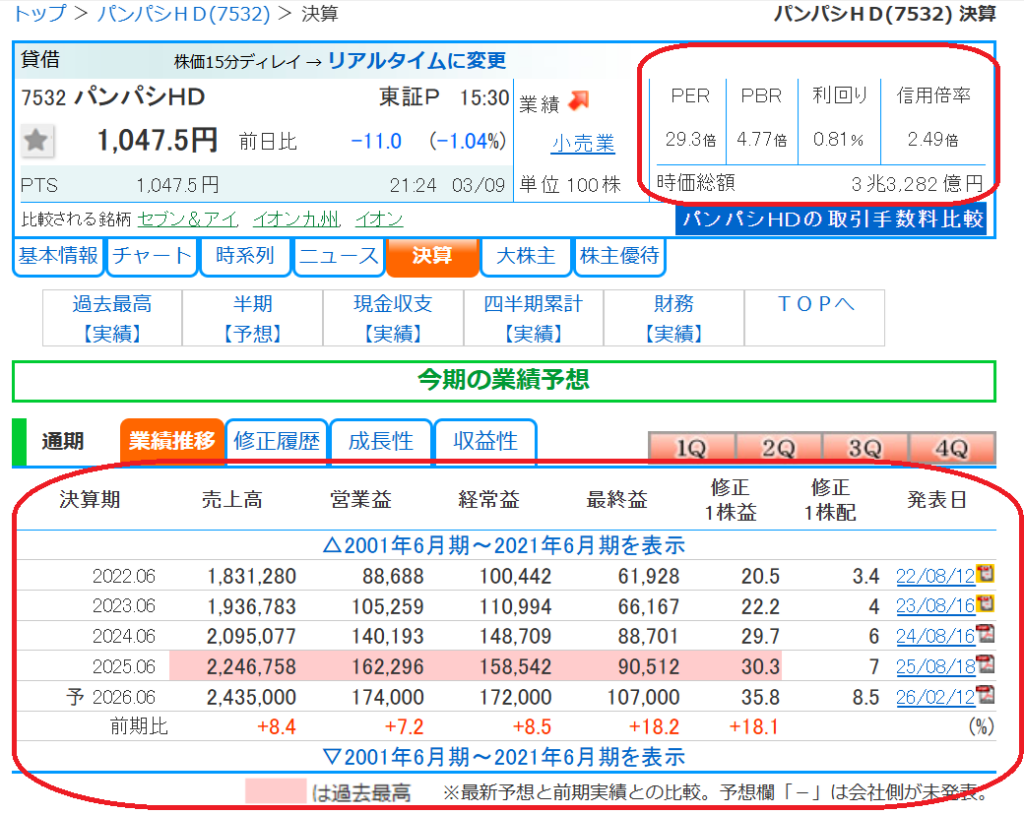This screenshot has height=814, width=1024.
Task: Go to 現金収支【実績】 section
Action: coord(393,318)
